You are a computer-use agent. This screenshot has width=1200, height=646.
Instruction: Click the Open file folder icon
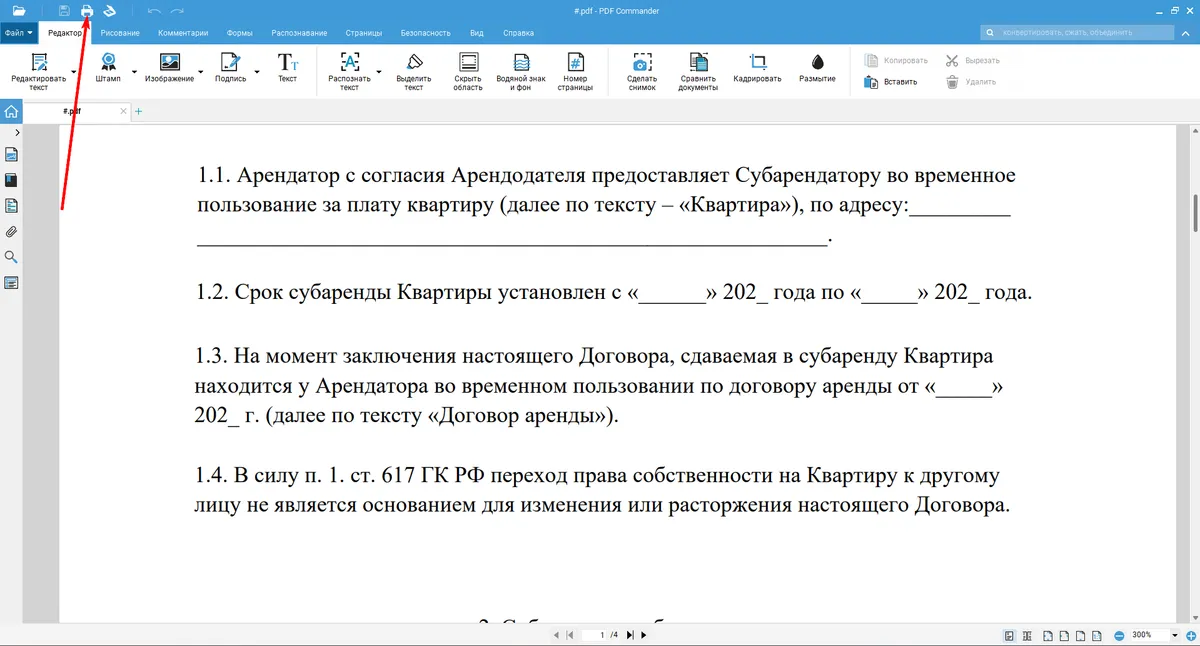tap(19, 11)
